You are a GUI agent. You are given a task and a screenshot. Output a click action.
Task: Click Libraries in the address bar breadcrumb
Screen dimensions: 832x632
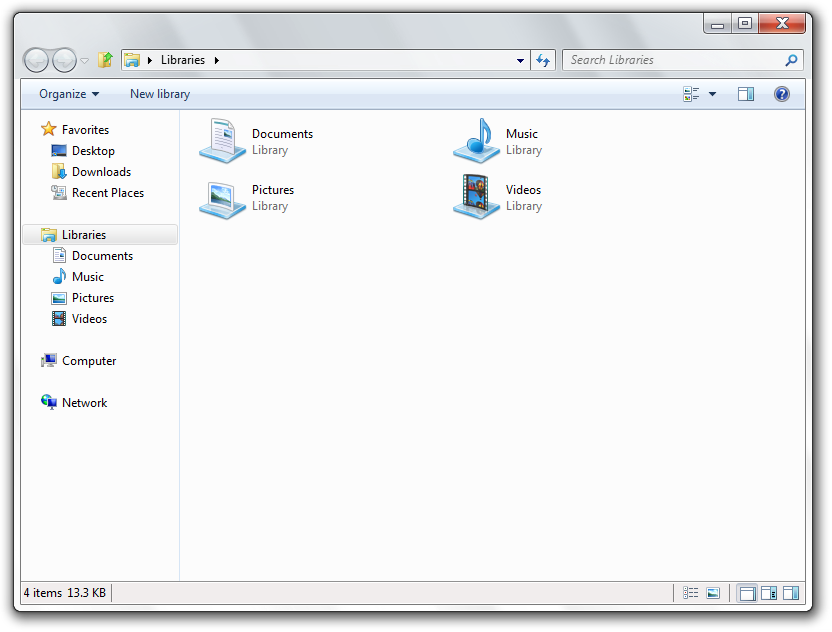(183, 60)
